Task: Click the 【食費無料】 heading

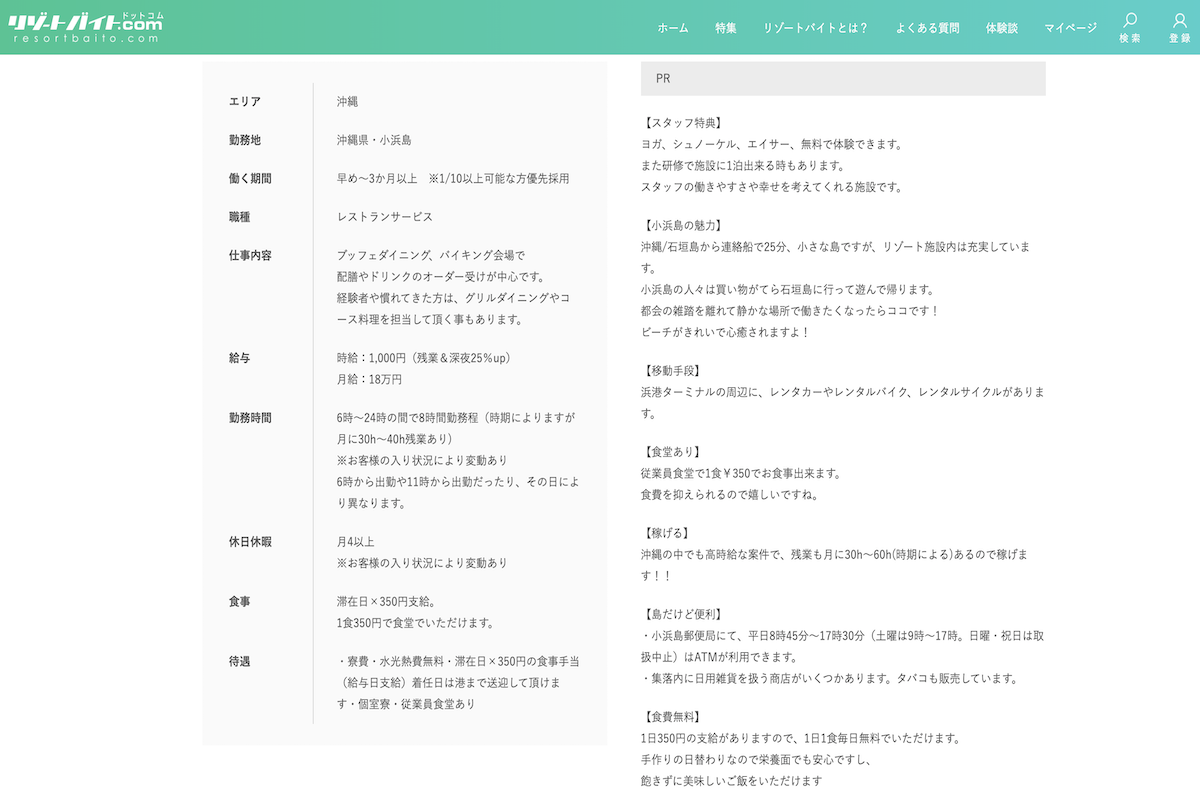Action: (673, 716)
